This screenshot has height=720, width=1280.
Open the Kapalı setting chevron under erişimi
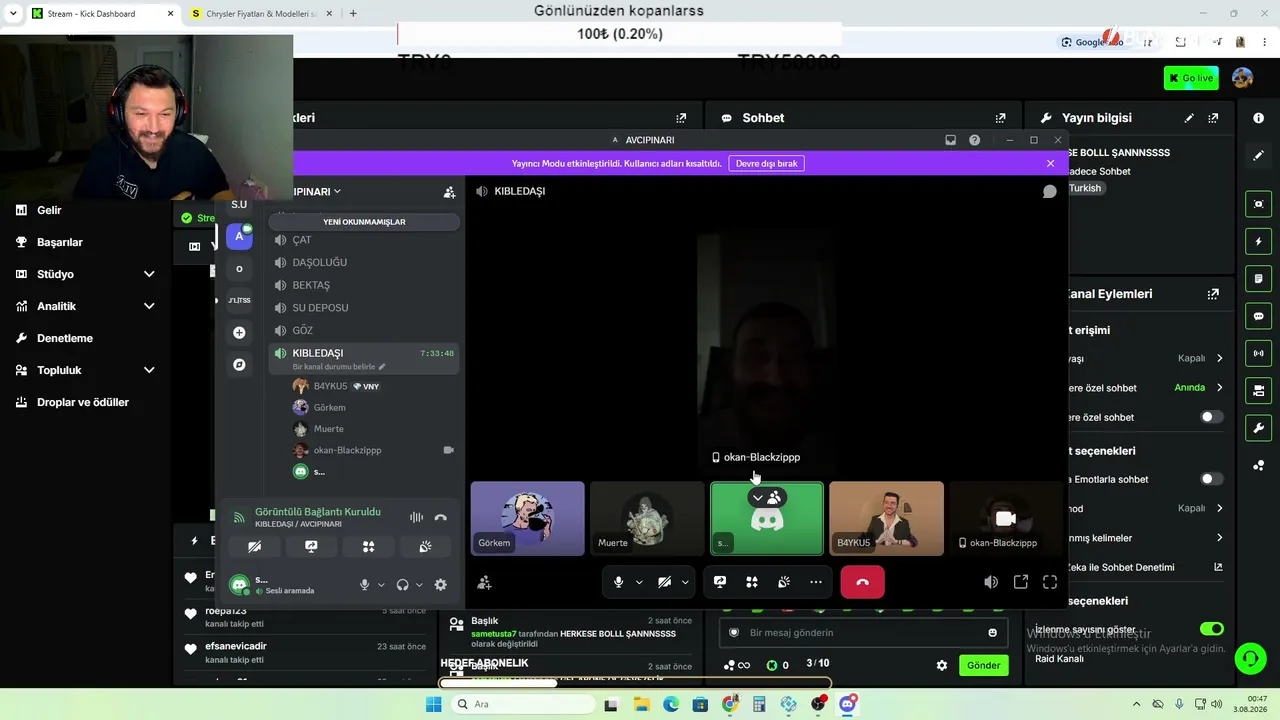[1219, 358]
